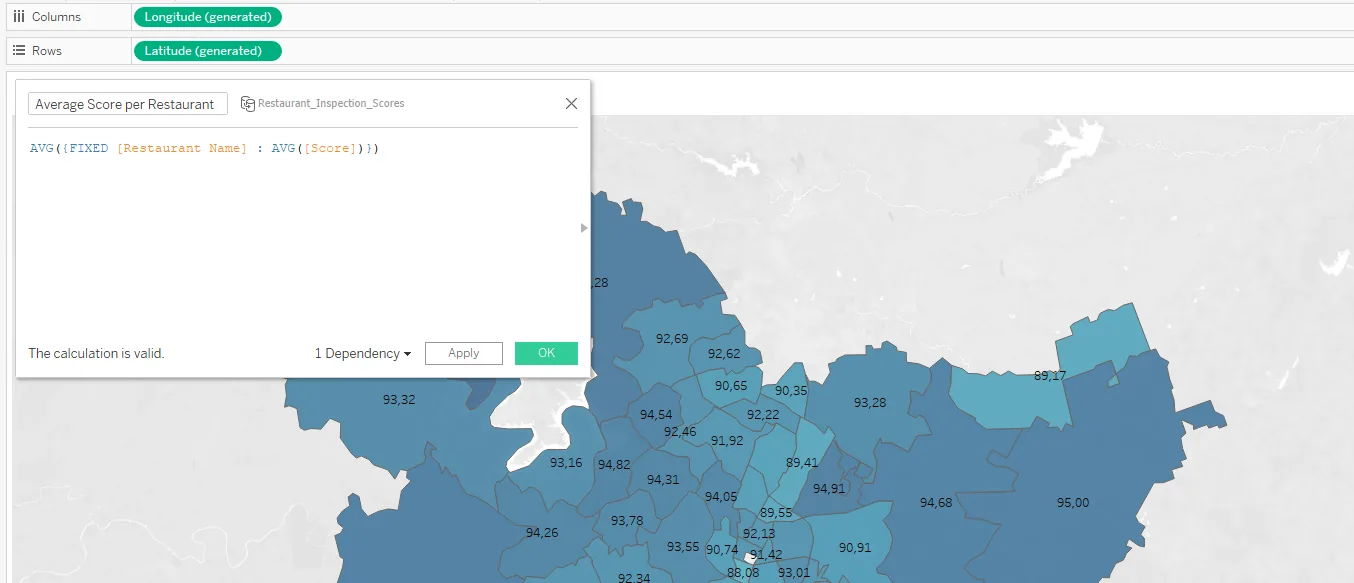Click the Columns shelf icon
Screen dimensions: 1354x583
[19, 17]
